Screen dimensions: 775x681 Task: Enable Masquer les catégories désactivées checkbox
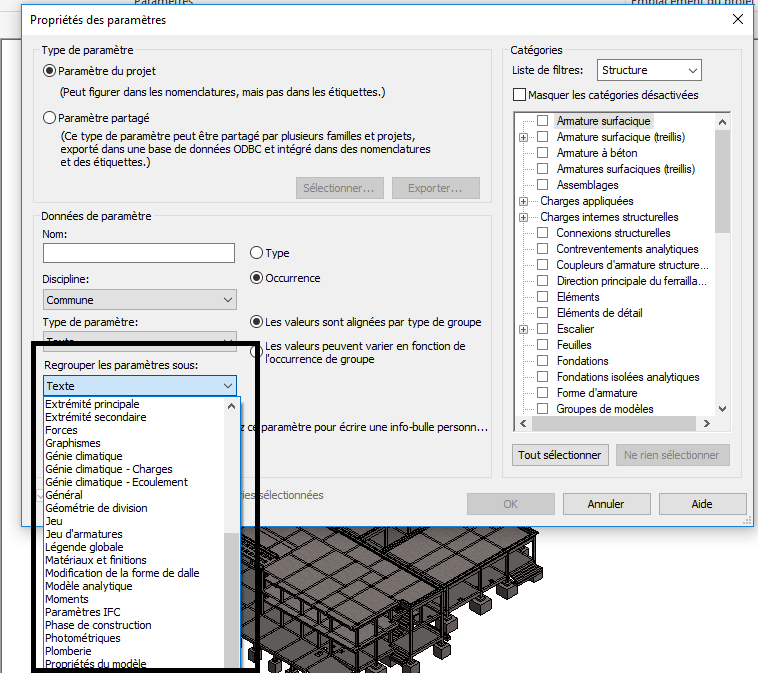(519, 95)
